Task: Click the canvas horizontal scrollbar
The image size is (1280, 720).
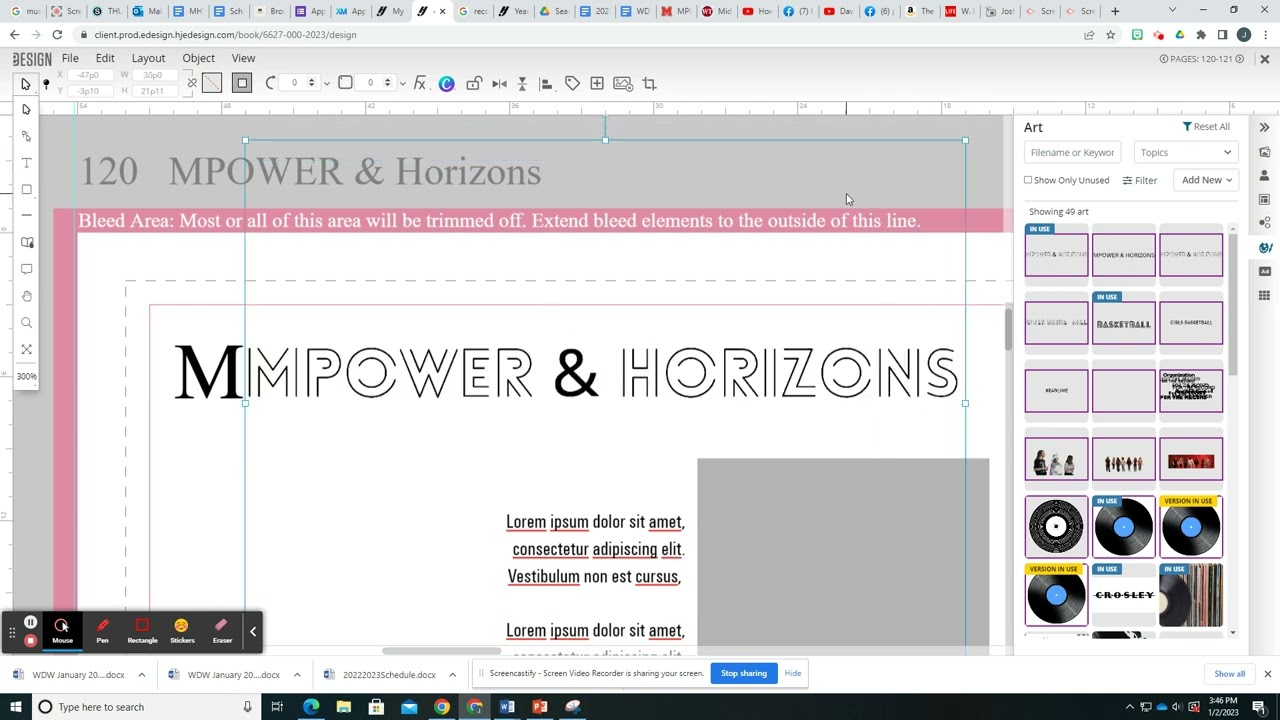Action: (x=441, y=651)
